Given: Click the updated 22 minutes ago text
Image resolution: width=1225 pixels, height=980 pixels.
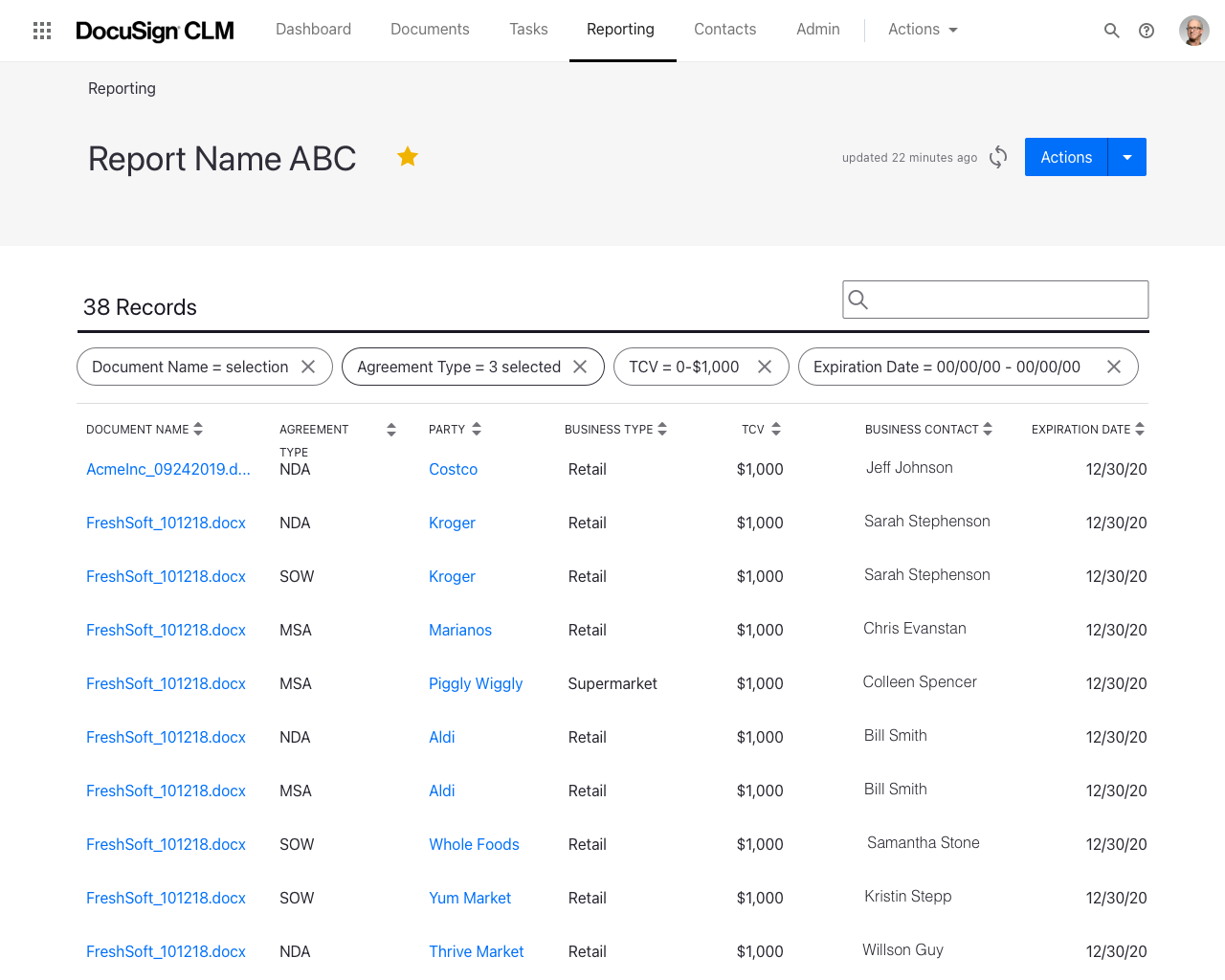Looking at the screenshot, I should click(x=909, y=158).
